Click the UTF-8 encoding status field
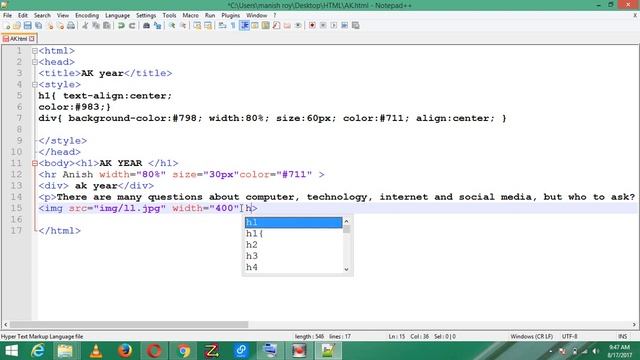Screen dimensions: 640x360 click(x=569, y=336)
